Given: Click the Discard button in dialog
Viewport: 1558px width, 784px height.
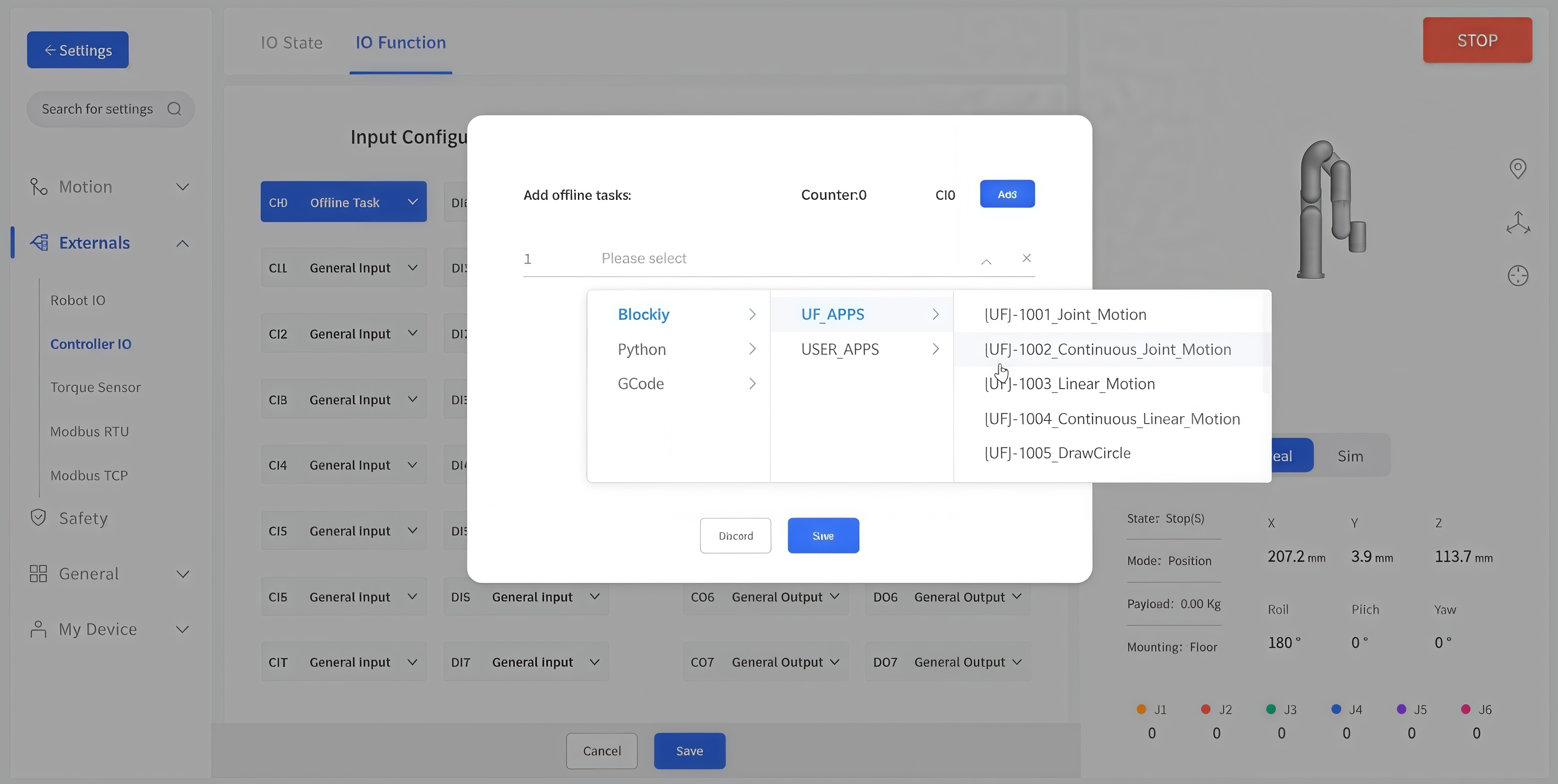Looking at the screenshot, I should (x=736, y=536).
